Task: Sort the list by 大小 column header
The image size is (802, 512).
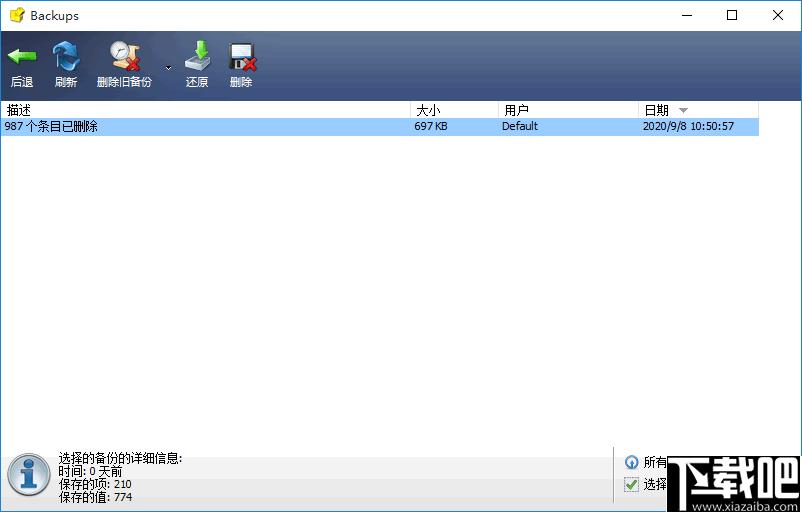Action: pyautogui.click(x=454, y=110)
